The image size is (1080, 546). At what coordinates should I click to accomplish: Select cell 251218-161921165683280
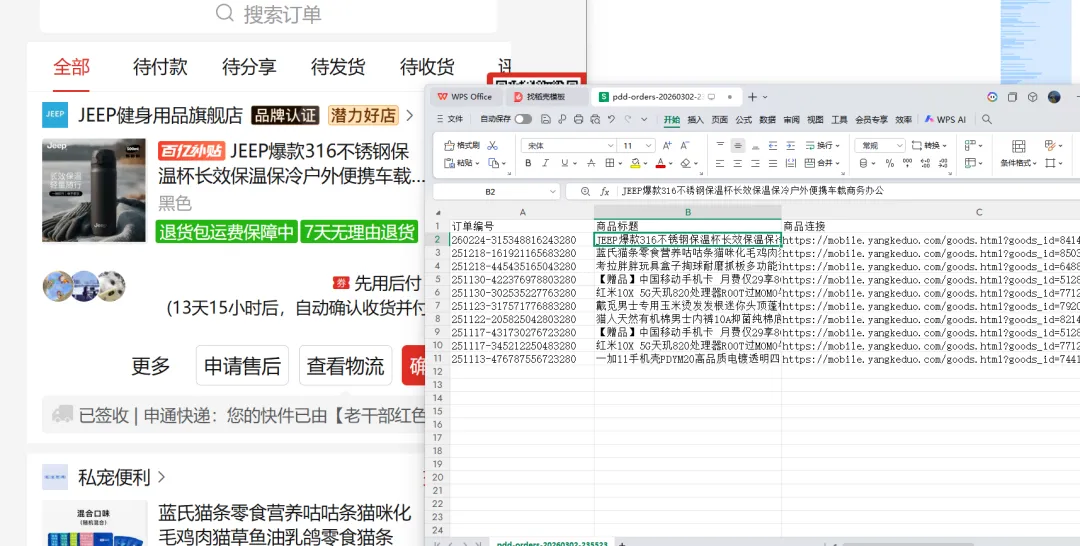coord(522,253)
